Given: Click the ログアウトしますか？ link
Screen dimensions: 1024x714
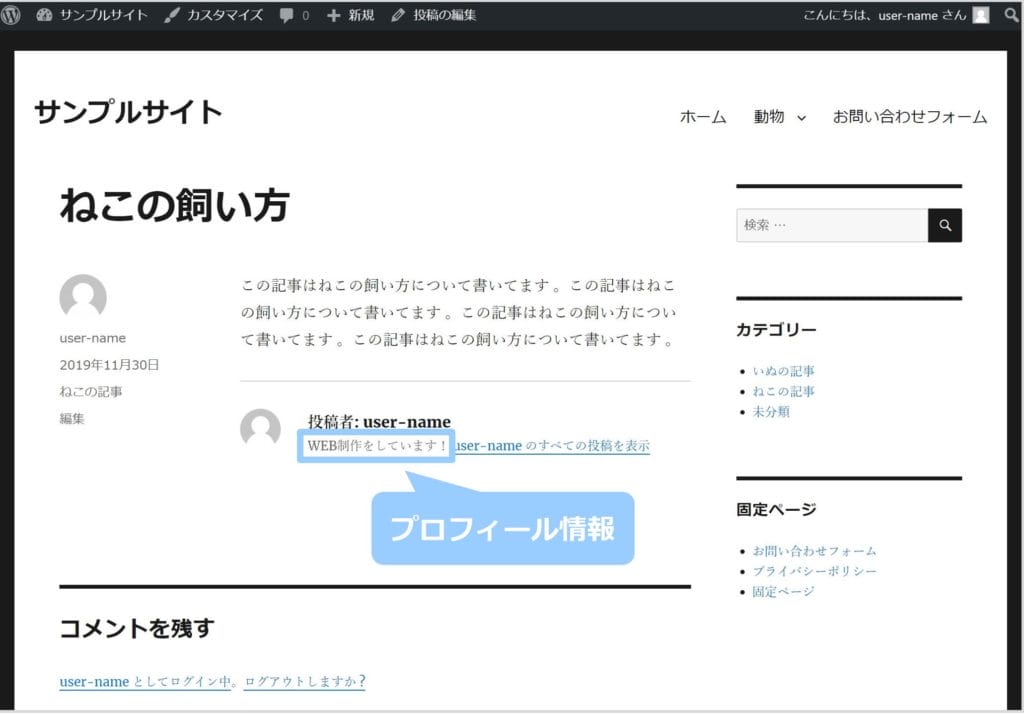Looking at the screenshot, I should (304, 682).
